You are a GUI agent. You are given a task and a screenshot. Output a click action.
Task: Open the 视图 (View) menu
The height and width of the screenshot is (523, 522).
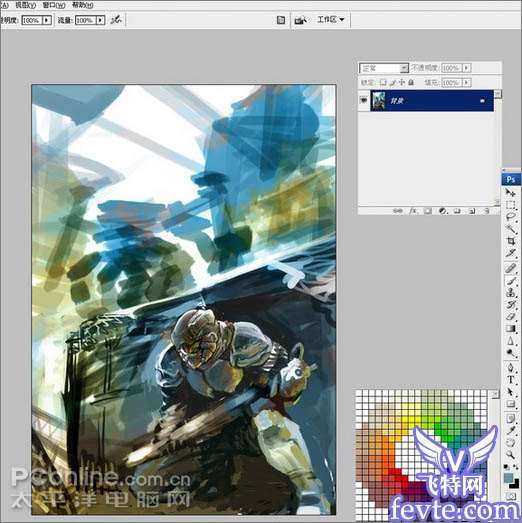(x=25, y=5)
